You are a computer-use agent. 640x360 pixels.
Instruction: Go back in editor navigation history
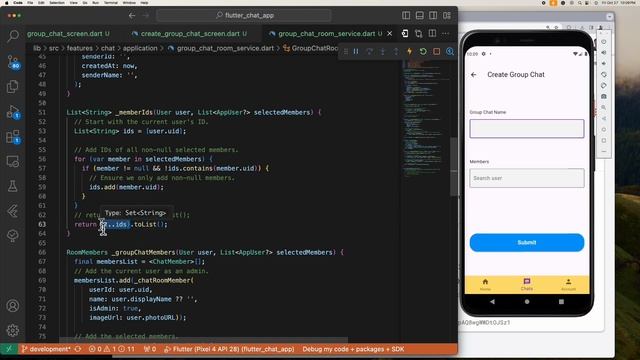(132, 16)
